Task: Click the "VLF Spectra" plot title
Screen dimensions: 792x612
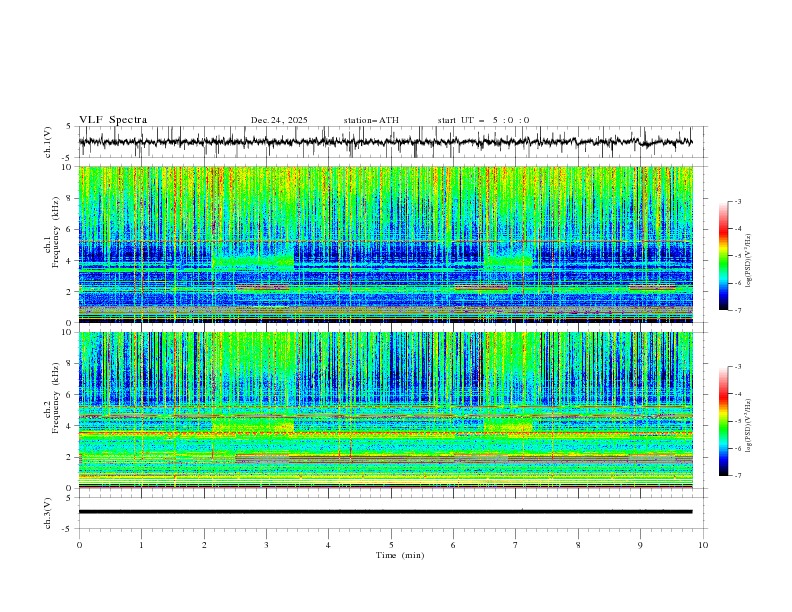Action: point(113,120)
